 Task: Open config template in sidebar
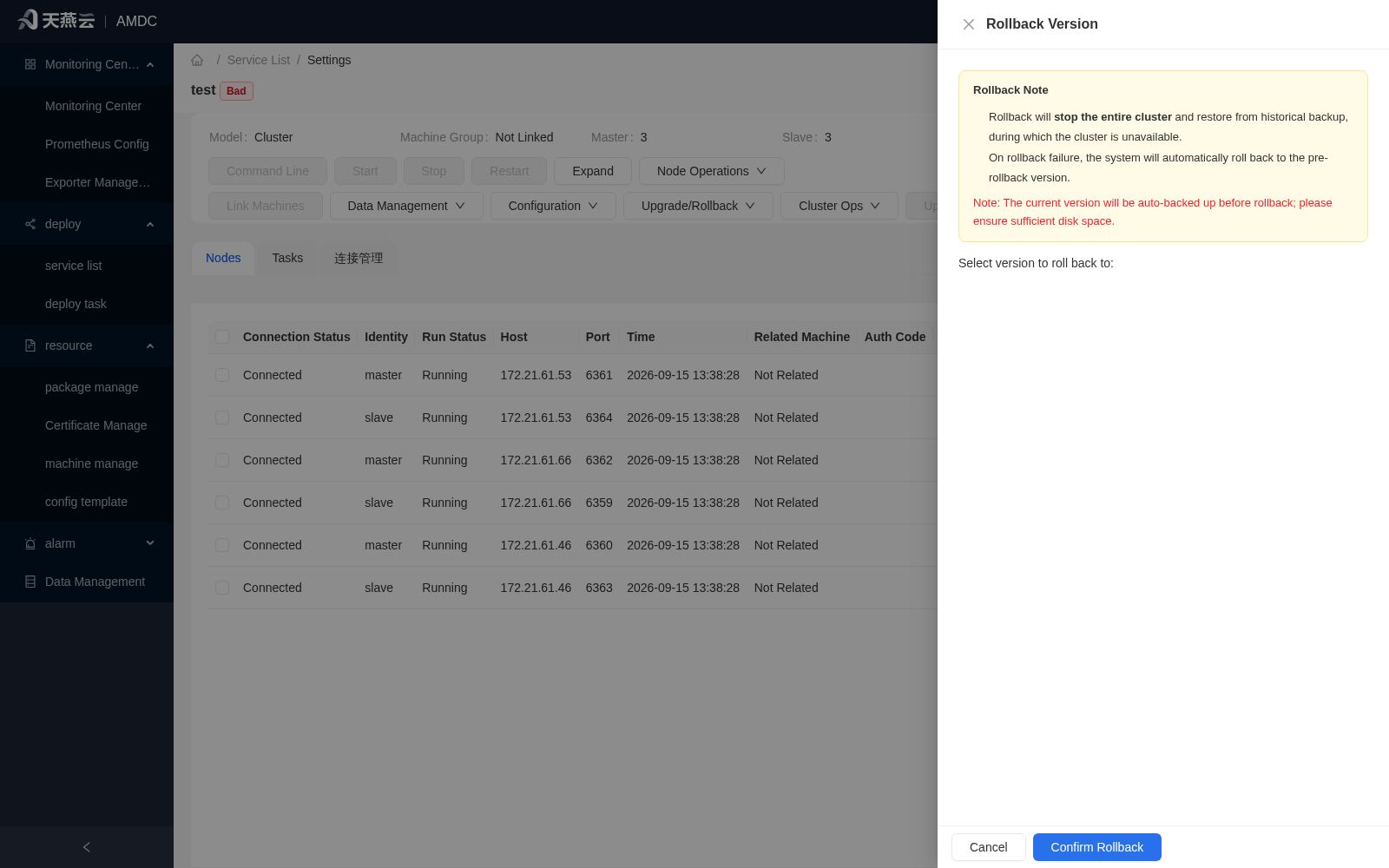coord(87,502)
